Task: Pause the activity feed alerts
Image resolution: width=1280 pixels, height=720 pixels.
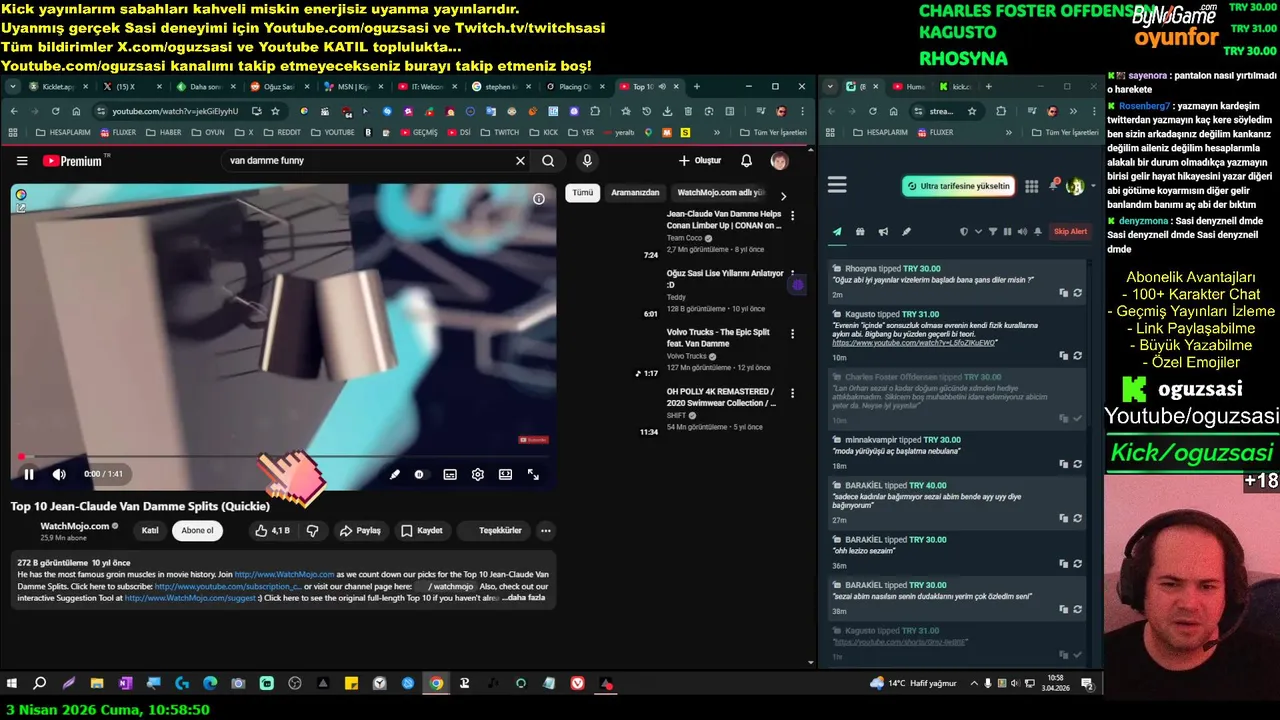Action: tap(1007, 232)
